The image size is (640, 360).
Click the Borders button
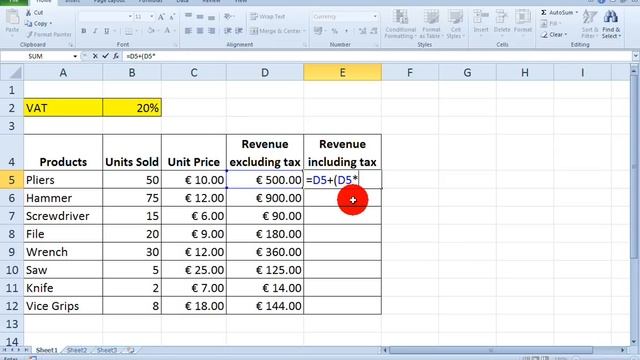[x=129, y=31]
